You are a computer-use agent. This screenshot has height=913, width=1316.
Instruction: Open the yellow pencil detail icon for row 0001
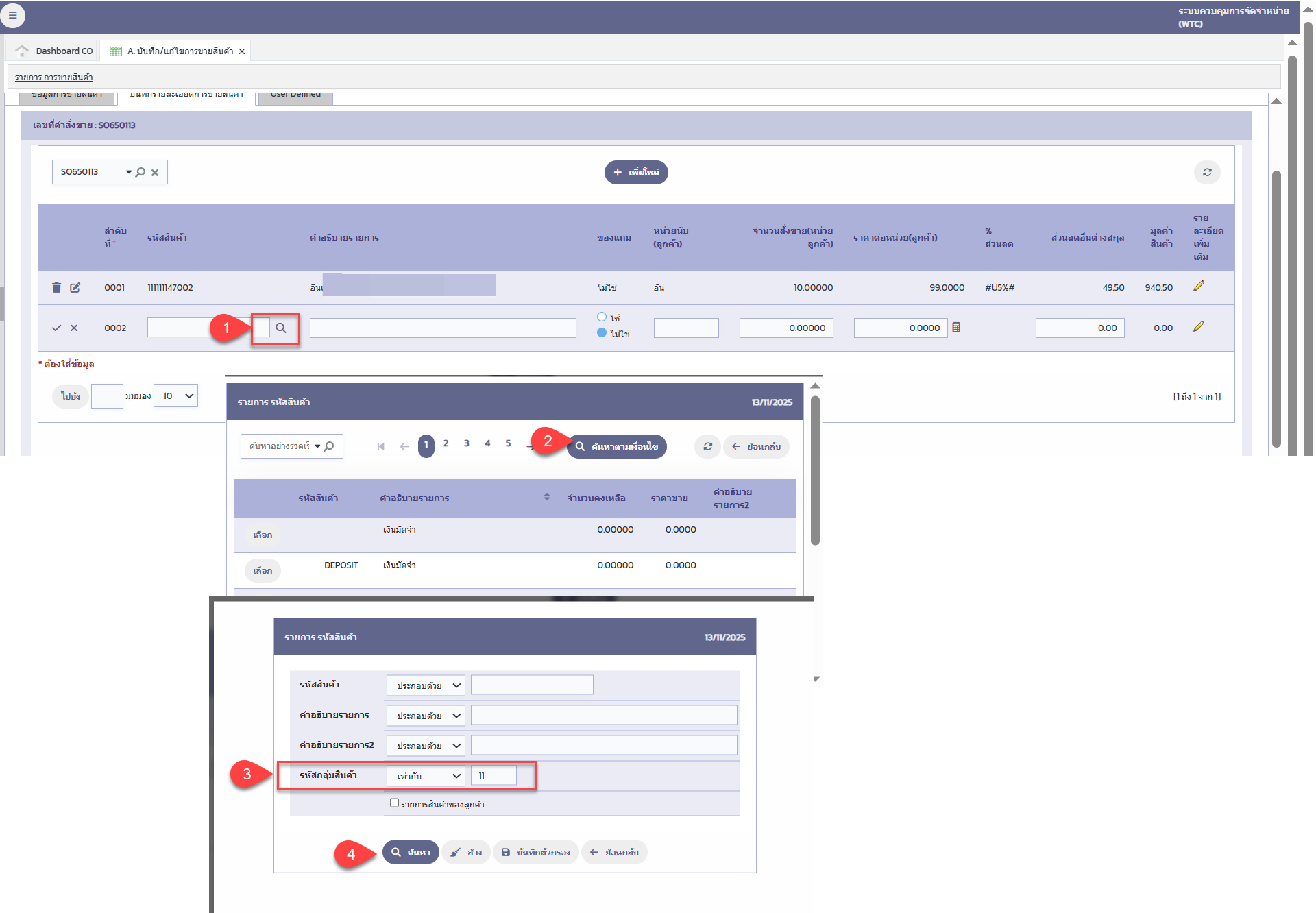click(x=1198, y=287)
